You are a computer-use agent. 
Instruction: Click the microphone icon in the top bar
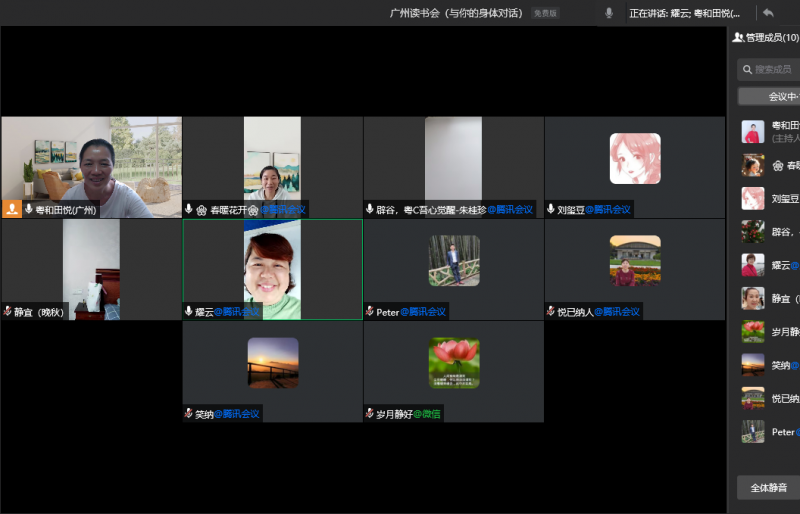tap(609, 13)
